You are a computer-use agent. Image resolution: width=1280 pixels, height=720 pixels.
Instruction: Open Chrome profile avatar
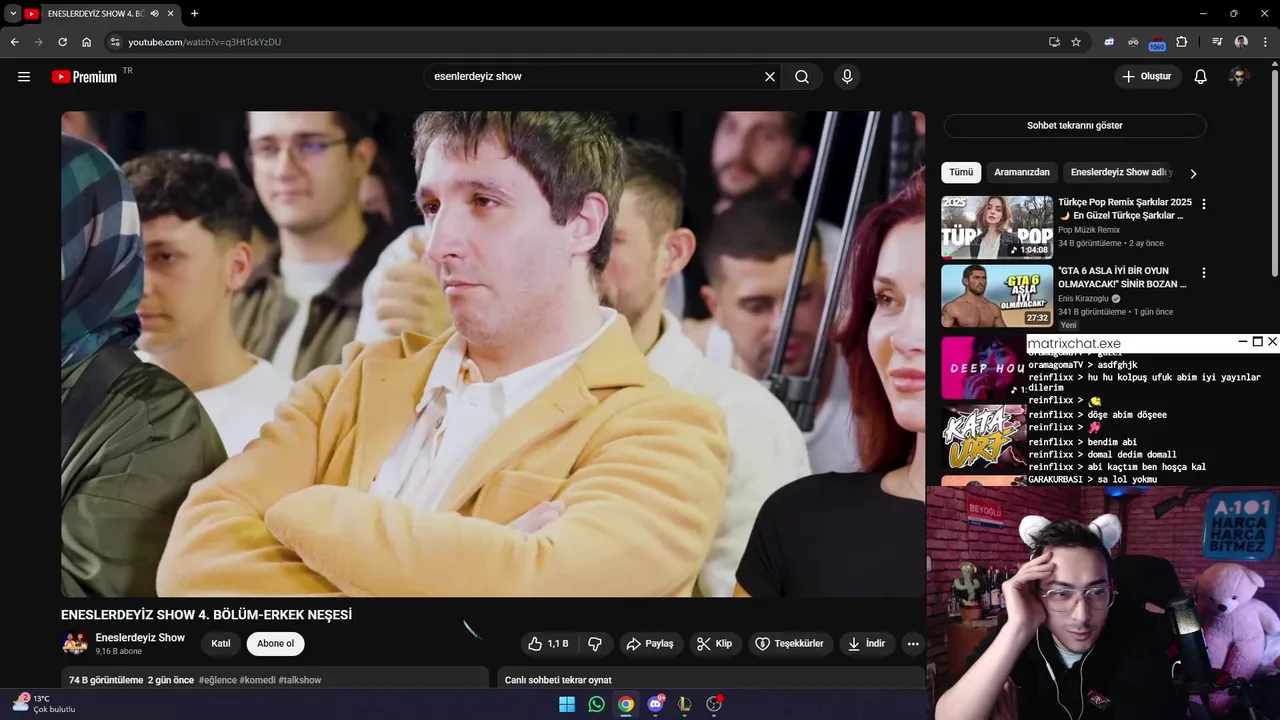point(1241,42)
